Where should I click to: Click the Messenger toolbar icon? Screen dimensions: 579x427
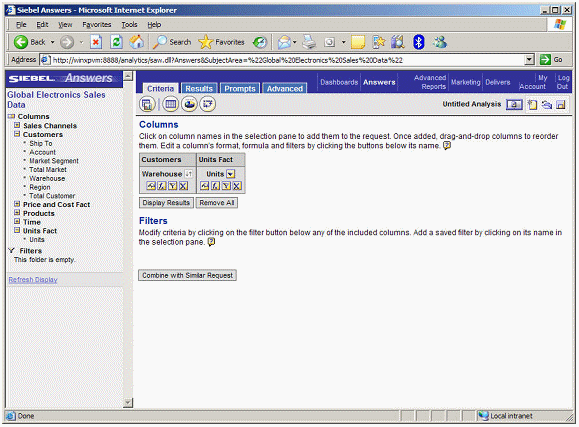[439, 42]
